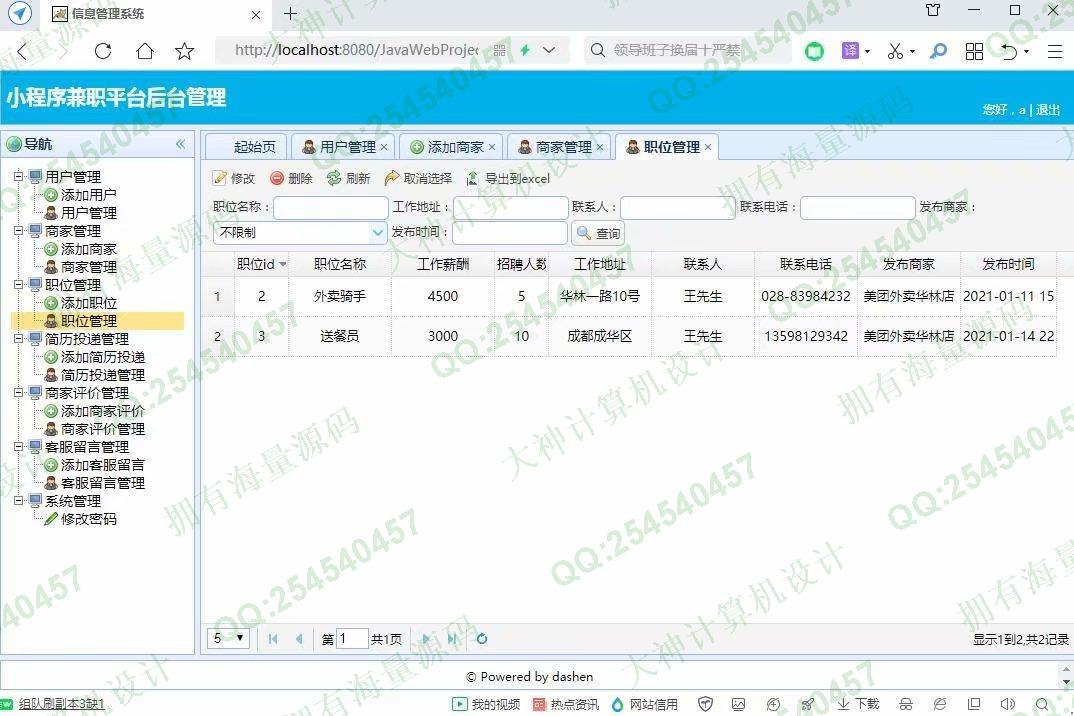Click the 退出 logout link
Screen dimensions: 1074x716
[x=1047, y=110]
